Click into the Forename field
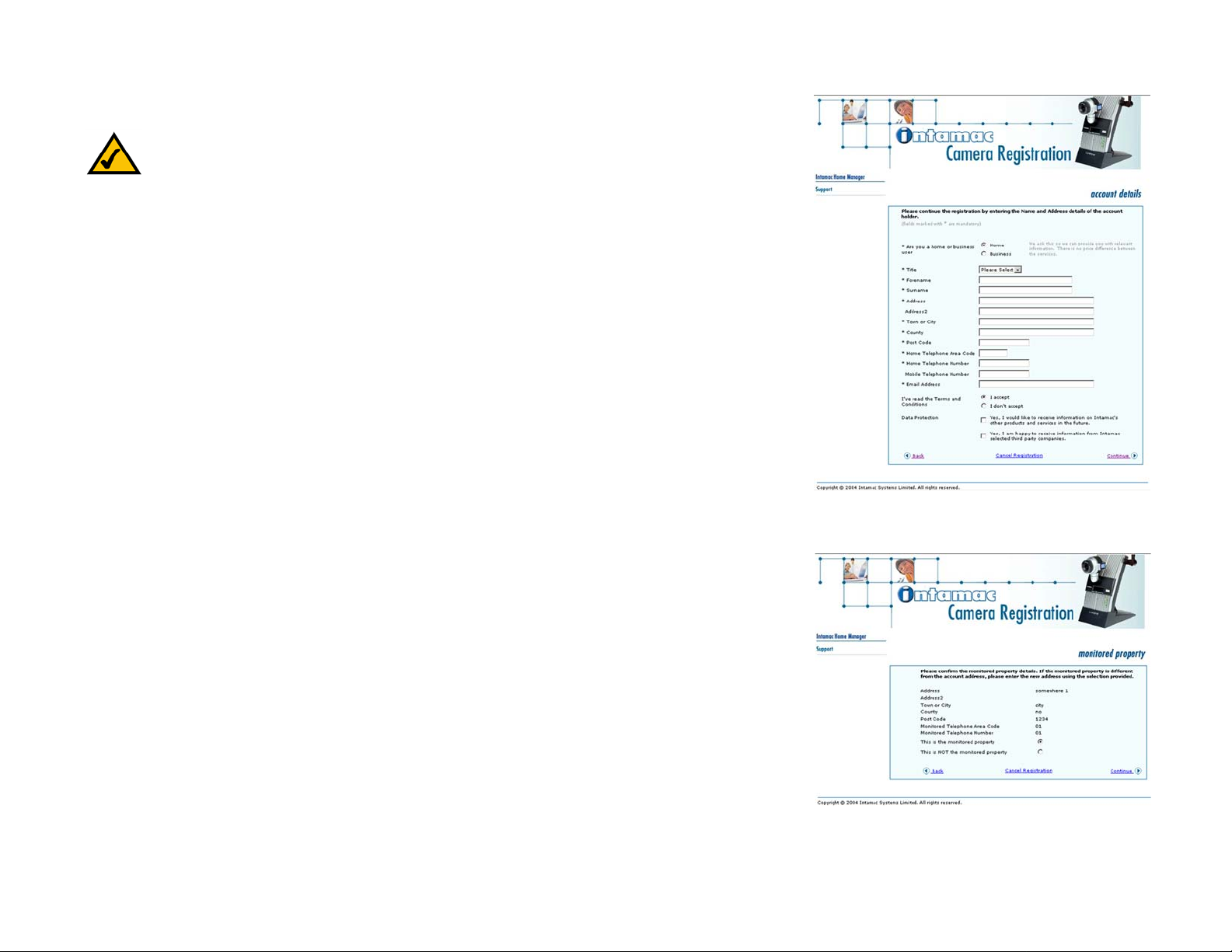Viewport: 1232px width, 952px height. coord(1025,280)
